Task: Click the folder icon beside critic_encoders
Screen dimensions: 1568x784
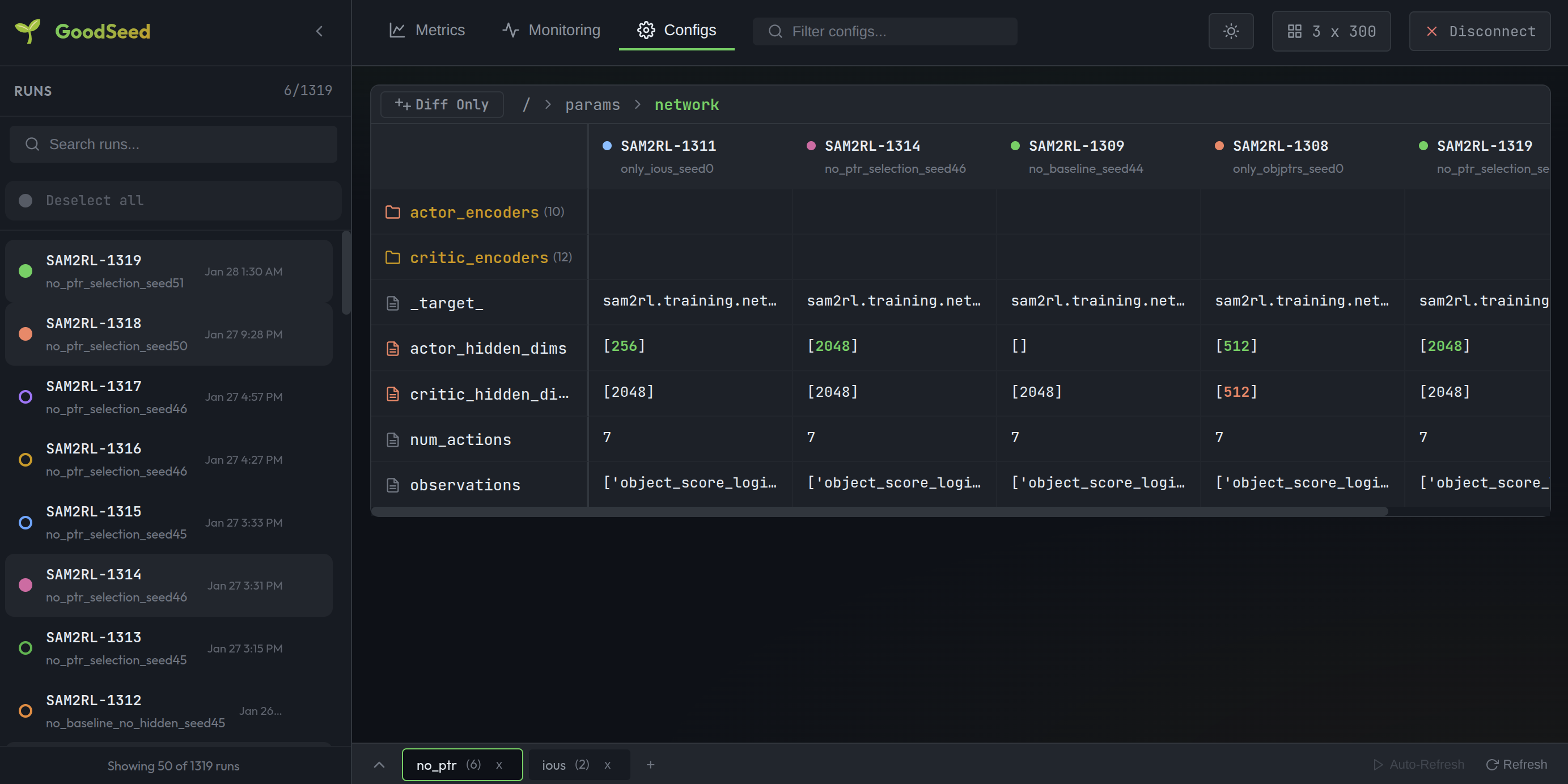Action: tap(393, 257)
